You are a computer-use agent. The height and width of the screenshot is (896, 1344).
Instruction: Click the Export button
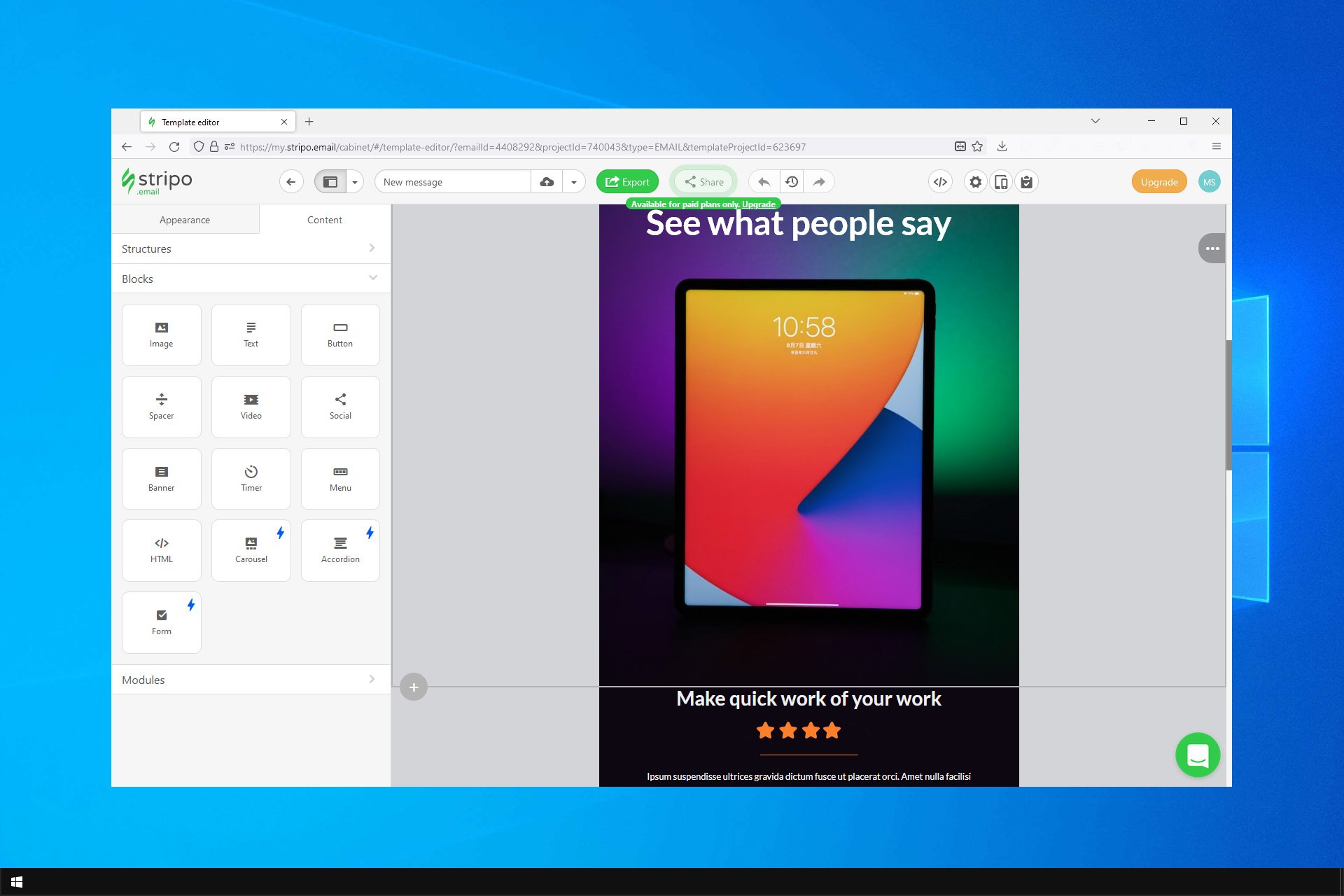click(x=627, y=182)
